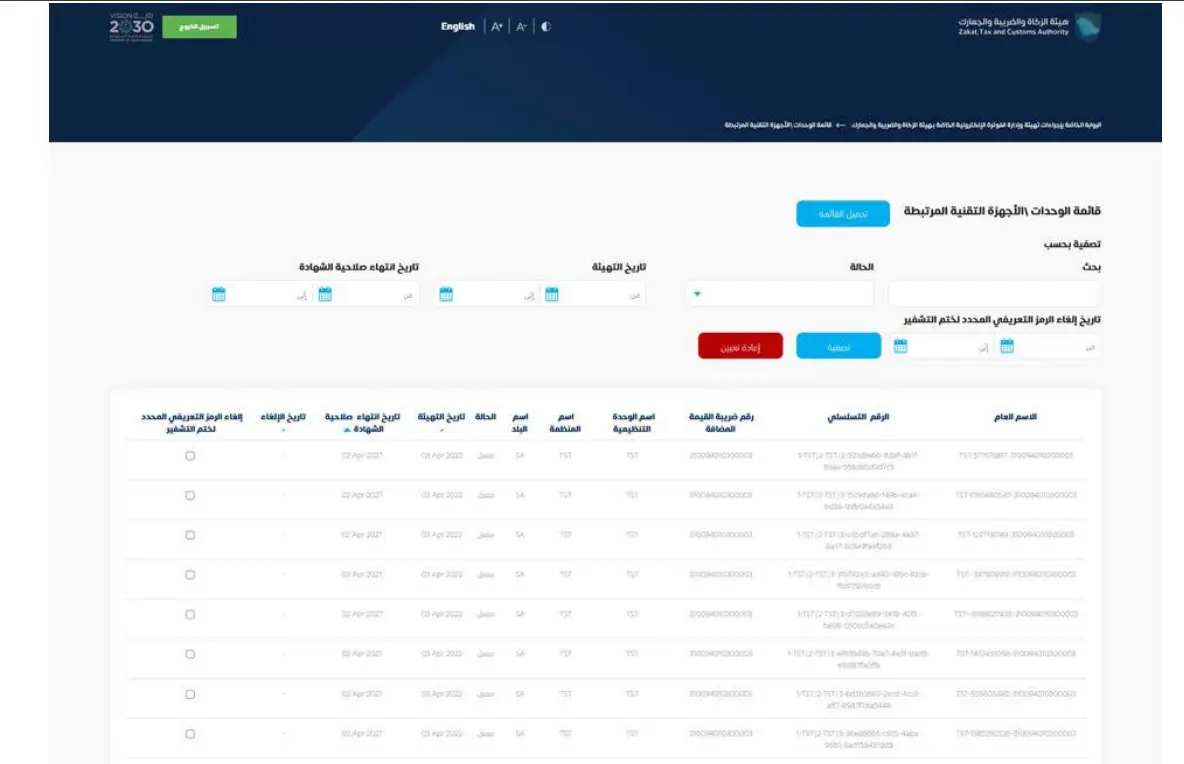Sort table by تاريخ التهيئة column arrow
This screenshot has width=1184, height=764.
pyautogui.click(x=442, y=430)
